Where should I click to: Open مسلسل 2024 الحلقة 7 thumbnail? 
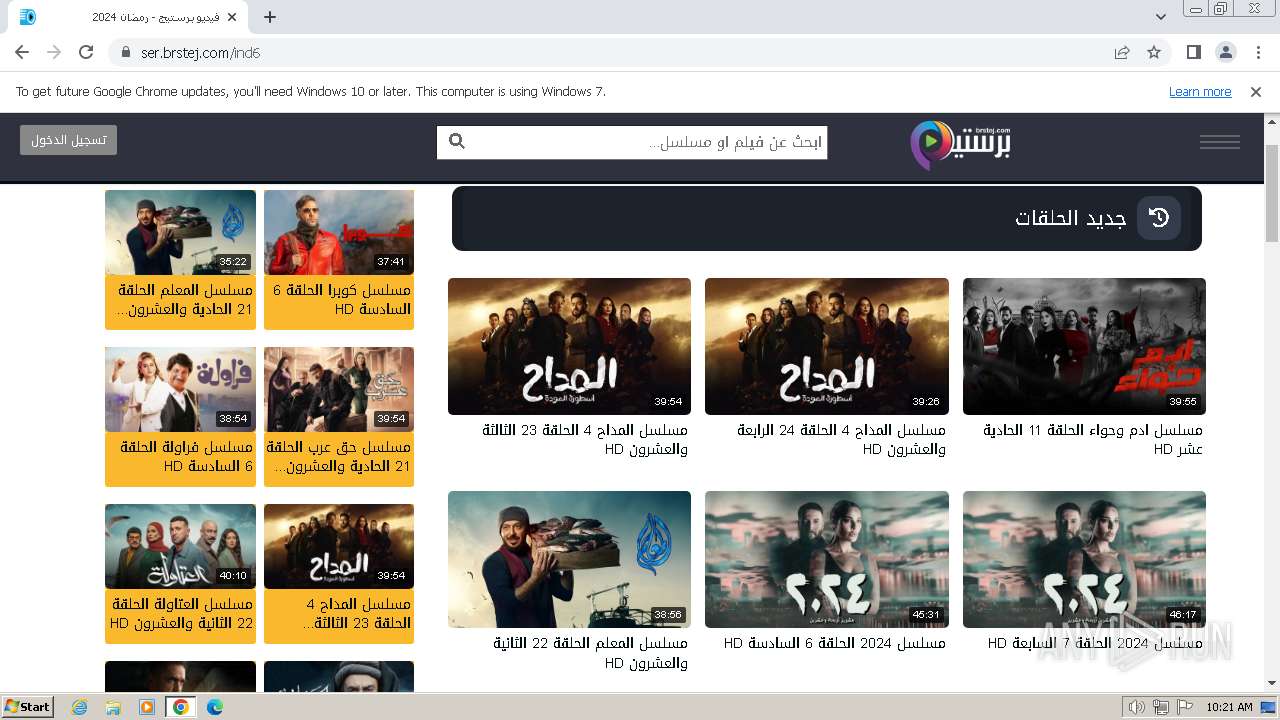pyautogui.click(x=1084, y=559)
